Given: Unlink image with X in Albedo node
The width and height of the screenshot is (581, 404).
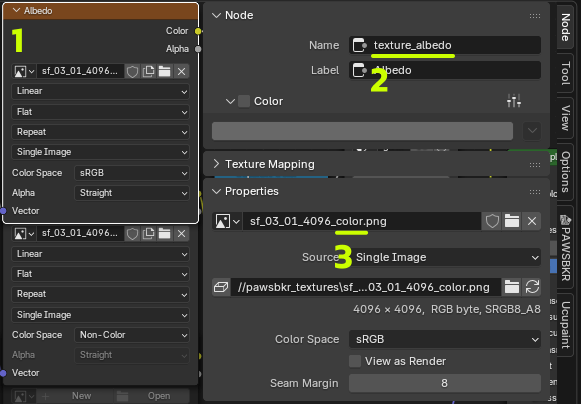Looking at the screenshot, I should (x=181, y=71).
